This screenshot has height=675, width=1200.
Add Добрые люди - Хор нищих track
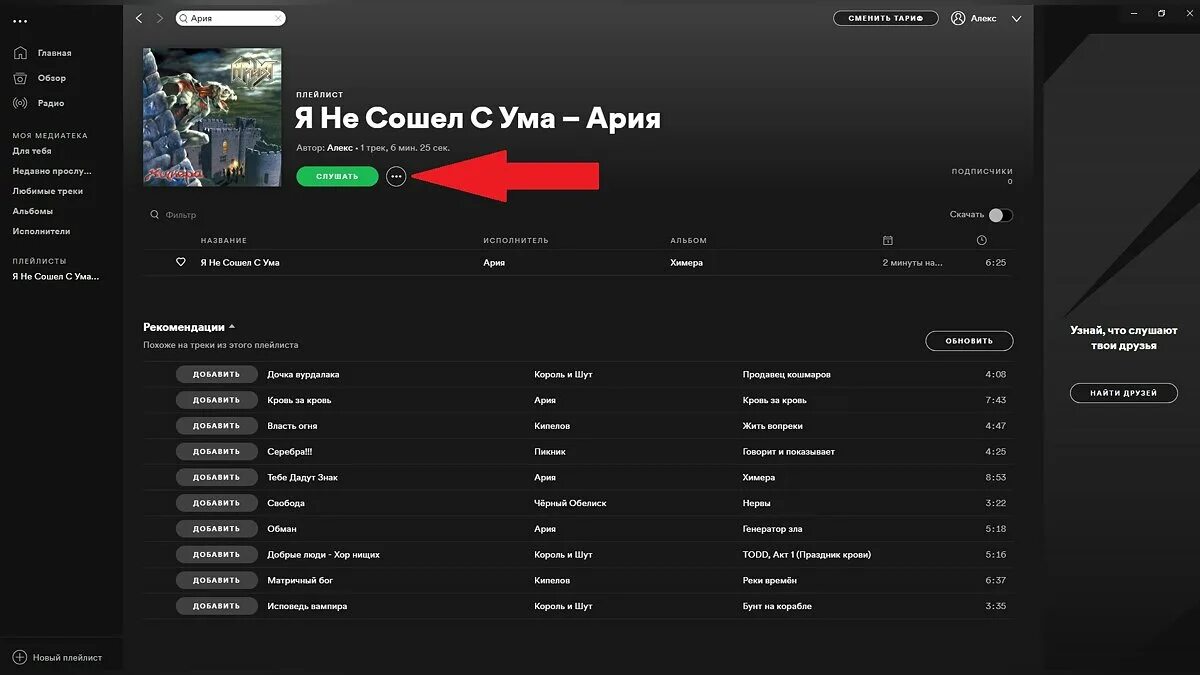[x=217, y=554]
